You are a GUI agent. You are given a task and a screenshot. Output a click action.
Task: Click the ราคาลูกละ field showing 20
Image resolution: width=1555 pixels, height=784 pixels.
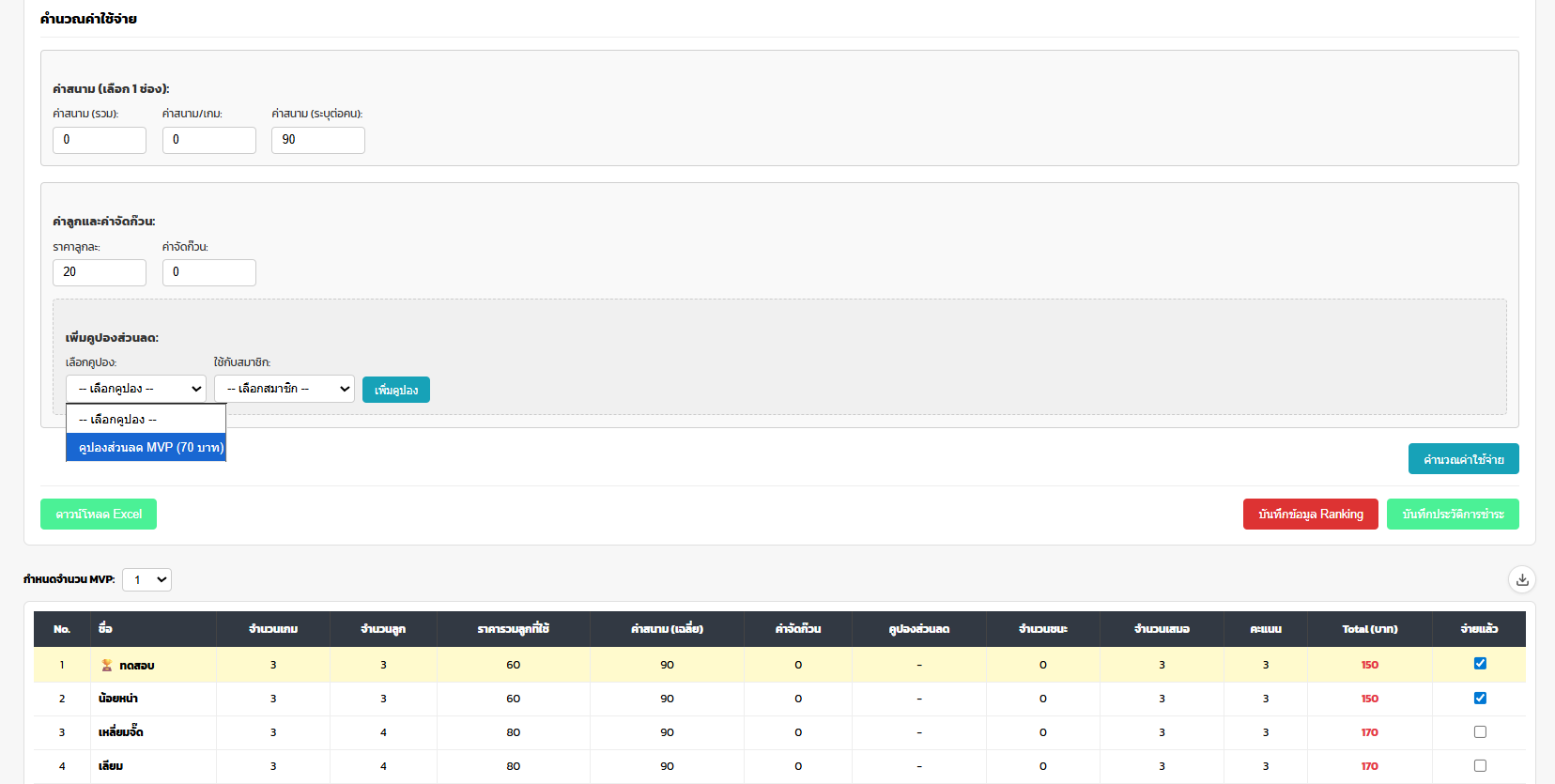pos(100,272)
